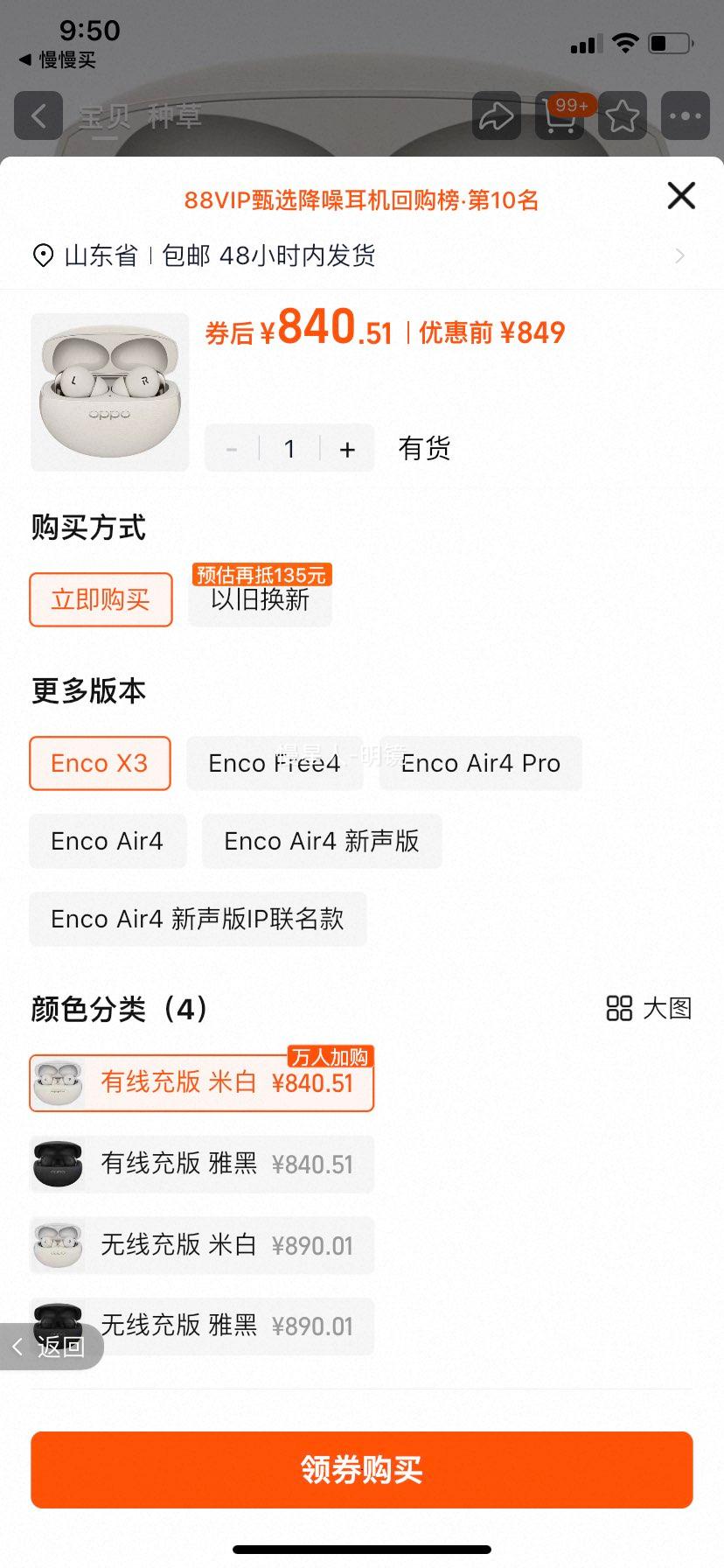724x1568 pixels.
Task: Open the OPPO earbuds product thumbnail
Action: (110, 392)
